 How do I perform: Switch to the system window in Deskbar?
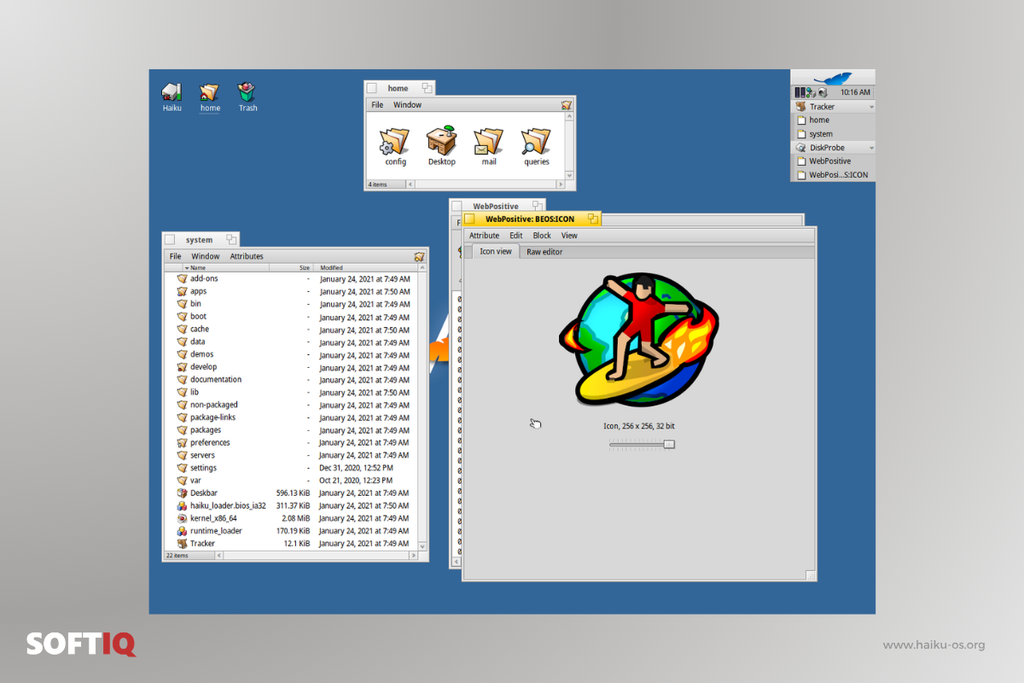[833, 134]
